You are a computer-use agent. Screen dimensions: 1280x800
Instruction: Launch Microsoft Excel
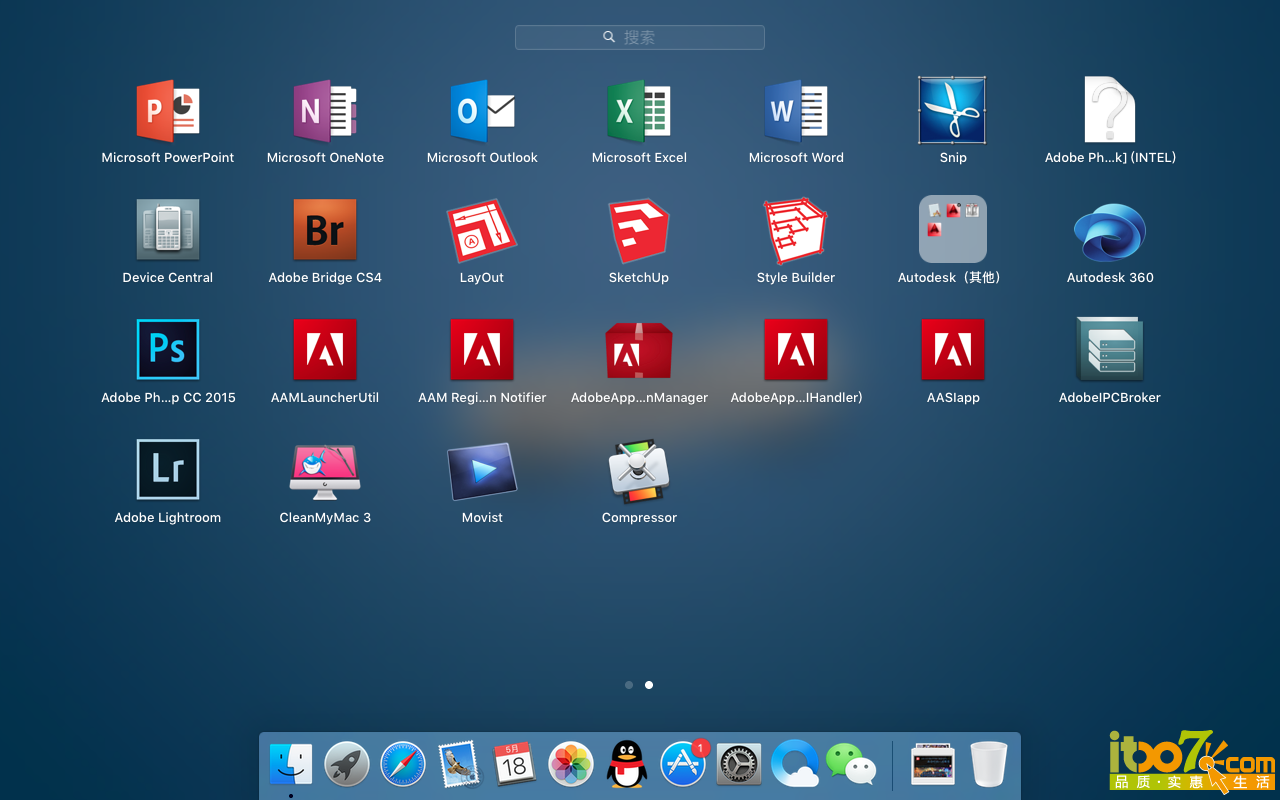pyautogui.click(x=639, y=111)
